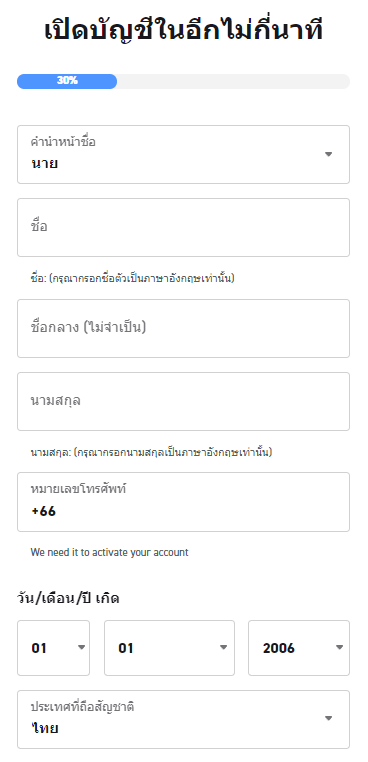368x762 pixels.
Task: Open the birth month dropdown
Action: 169,648
